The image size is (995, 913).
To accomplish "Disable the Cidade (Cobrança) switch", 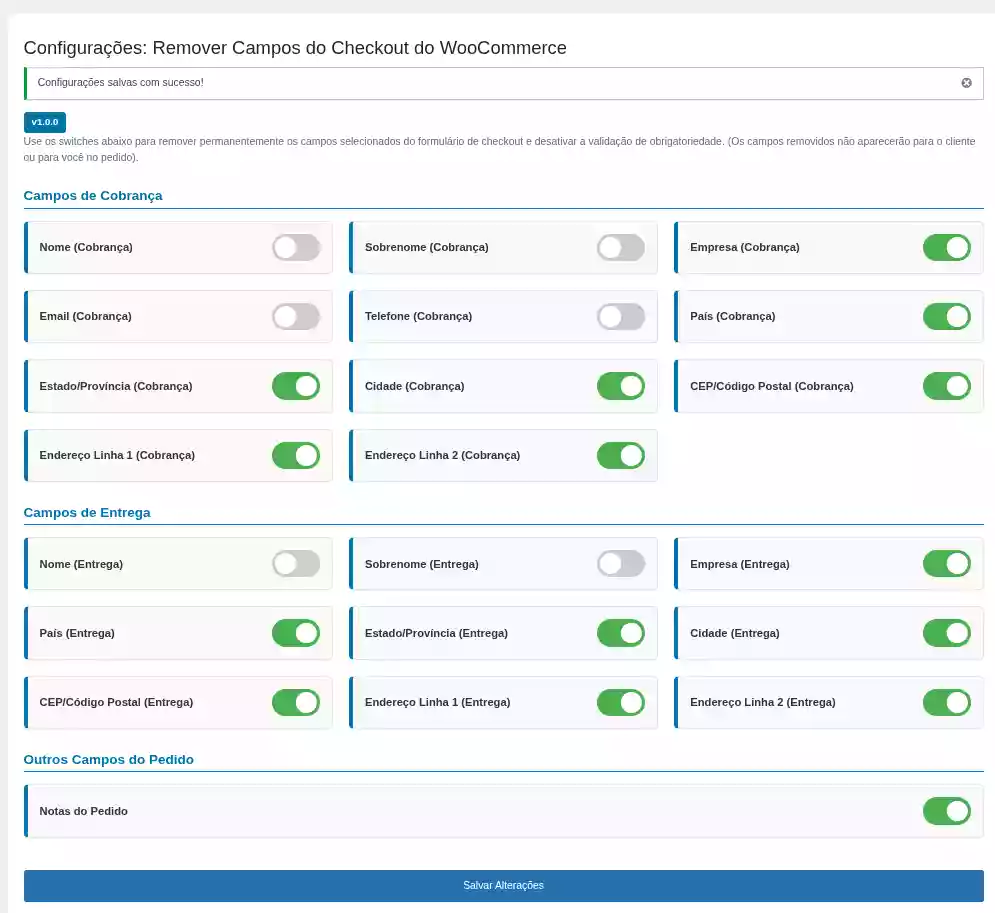I will [x=621, y=386].
